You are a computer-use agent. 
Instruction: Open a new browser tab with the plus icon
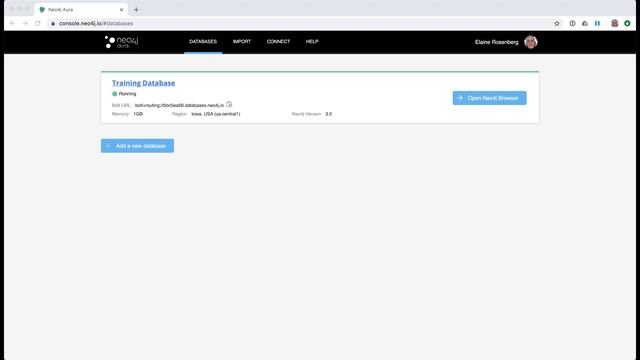(x=136, y=9)
